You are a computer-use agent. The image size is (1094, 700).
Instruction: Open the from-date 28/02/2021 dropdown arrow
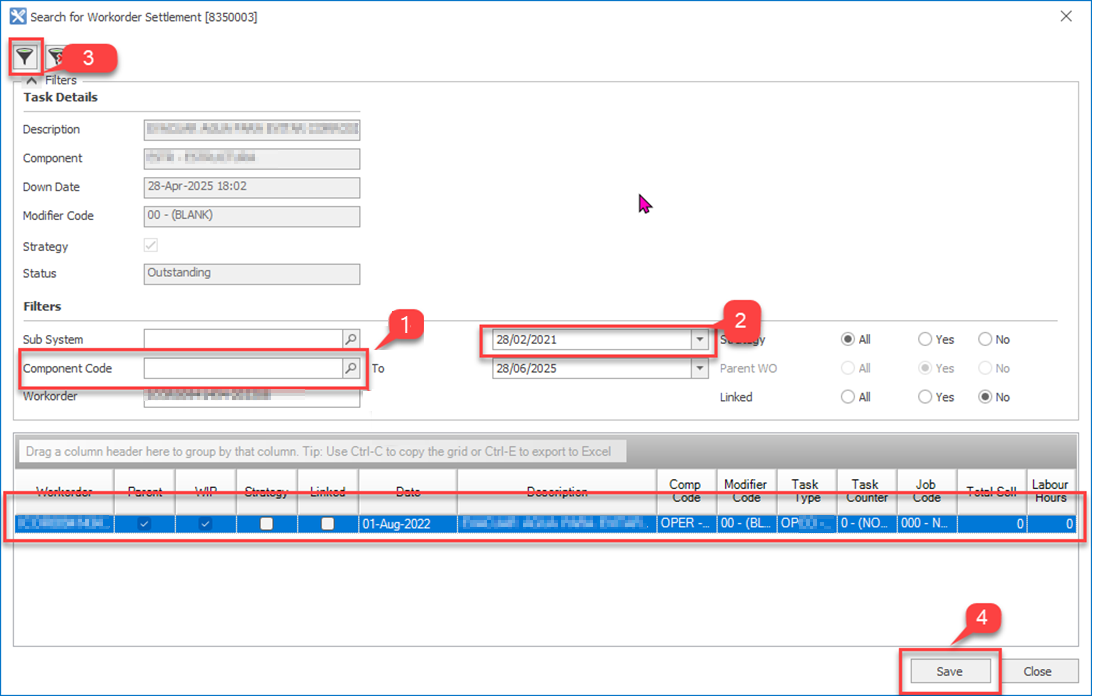point(699,339)
